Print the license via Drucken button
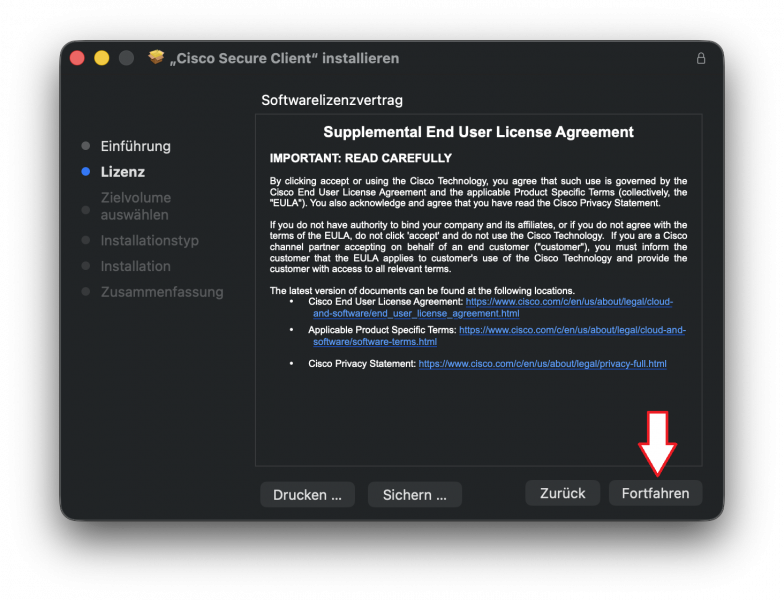The width and height of the screenshot is (784, 600). (308, 494)
